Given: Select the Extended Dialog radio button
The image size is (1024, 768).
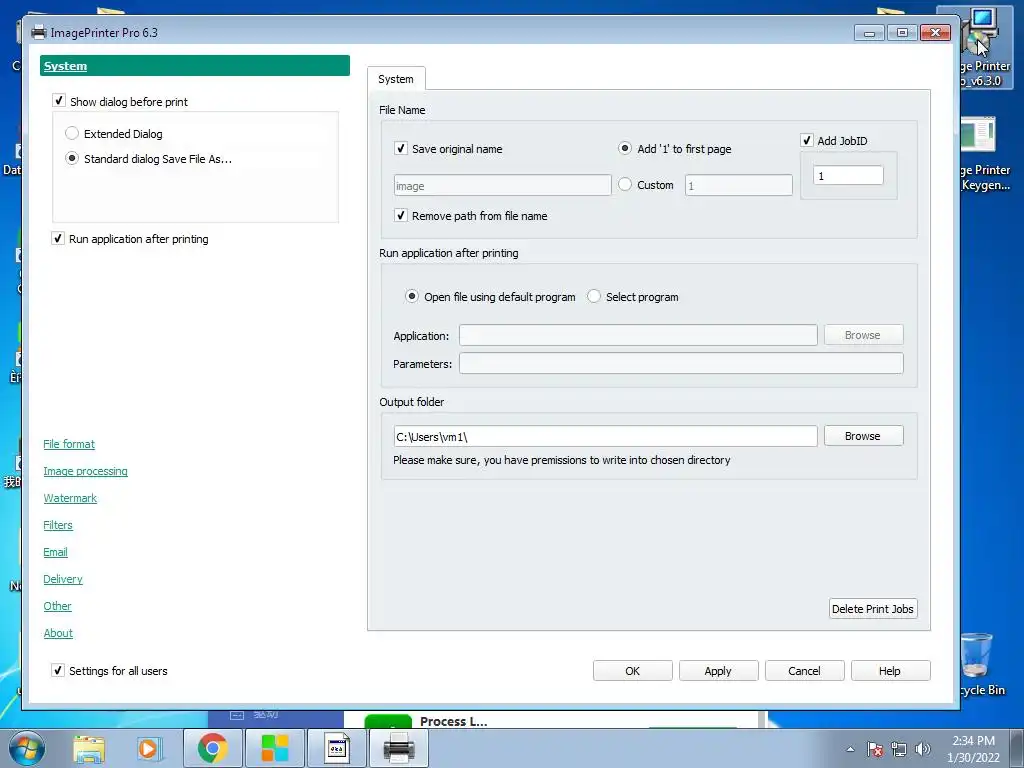Looking at the screenshot, I should coord(72,133).
